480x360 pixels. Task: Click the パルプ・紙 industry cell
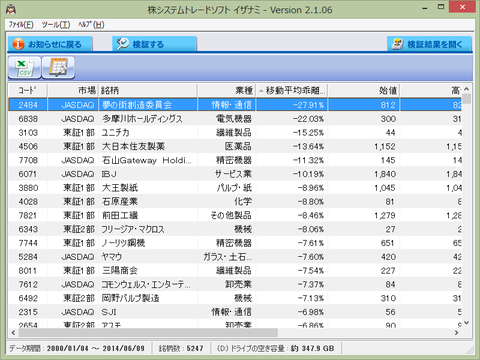coord(234,188)
